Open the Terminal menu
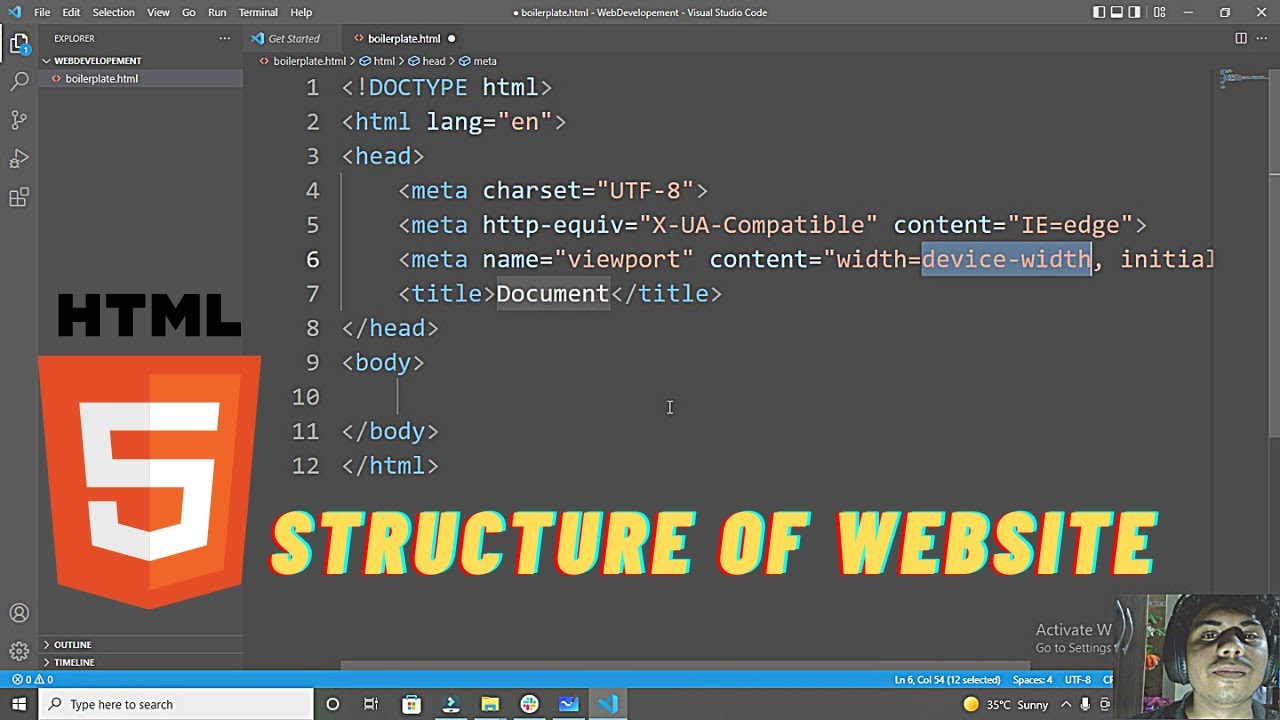The height and width of the screenshot is (720, 1280). pos(258,12)
